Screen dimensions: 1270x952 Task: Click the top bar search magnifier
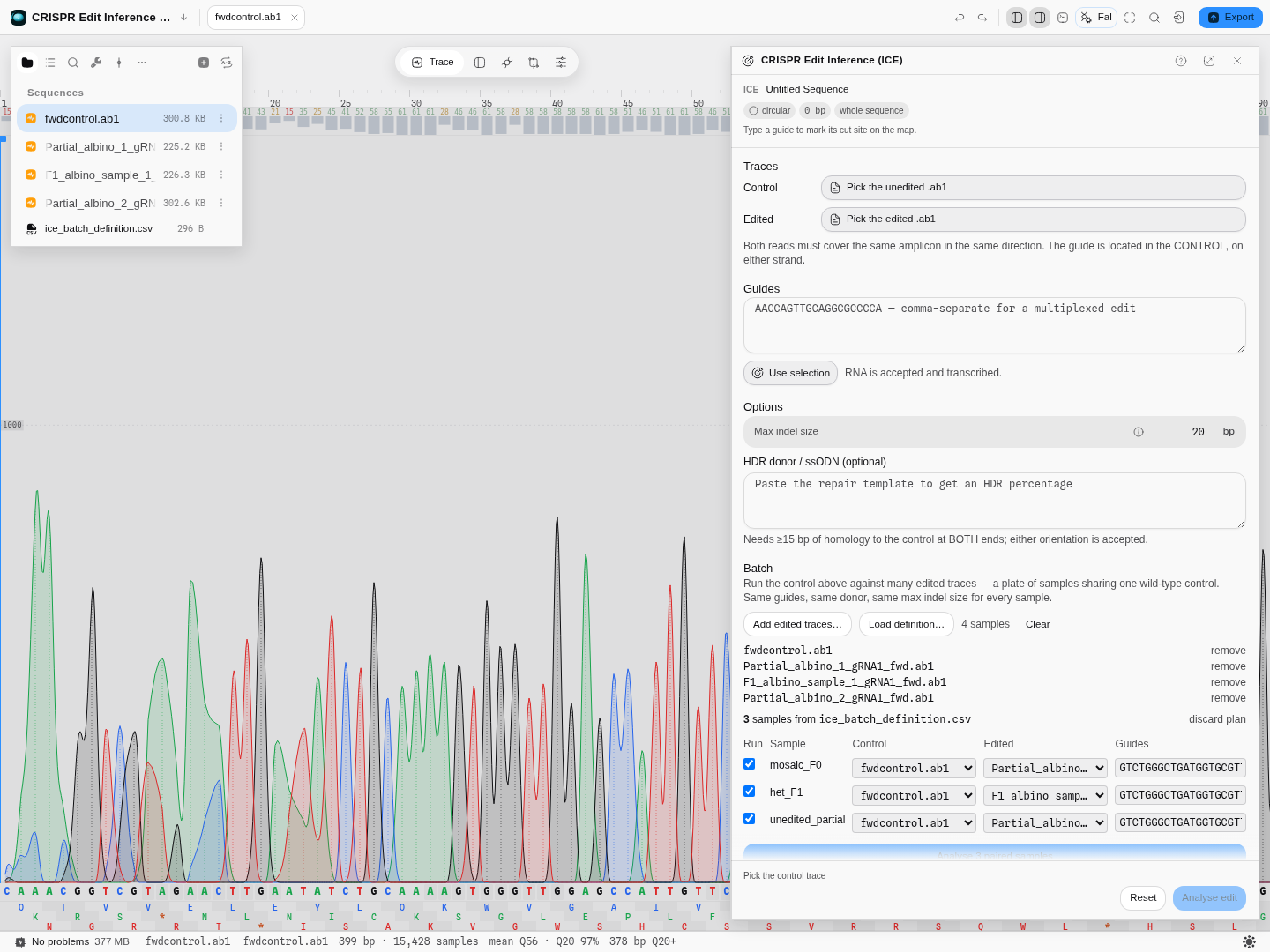click(1154, 18)
